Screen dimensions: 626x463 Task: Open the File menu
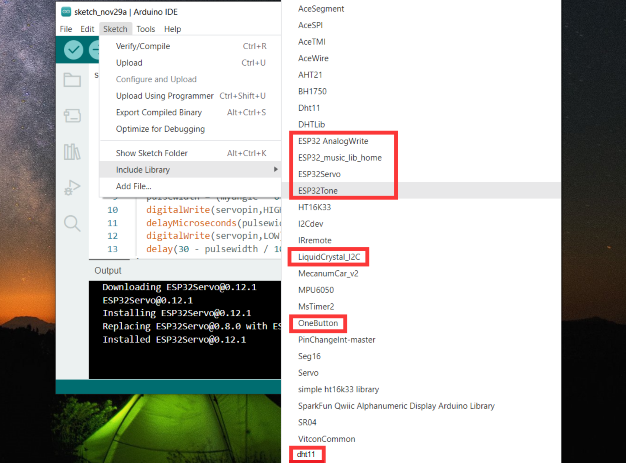tap(66, 29)
